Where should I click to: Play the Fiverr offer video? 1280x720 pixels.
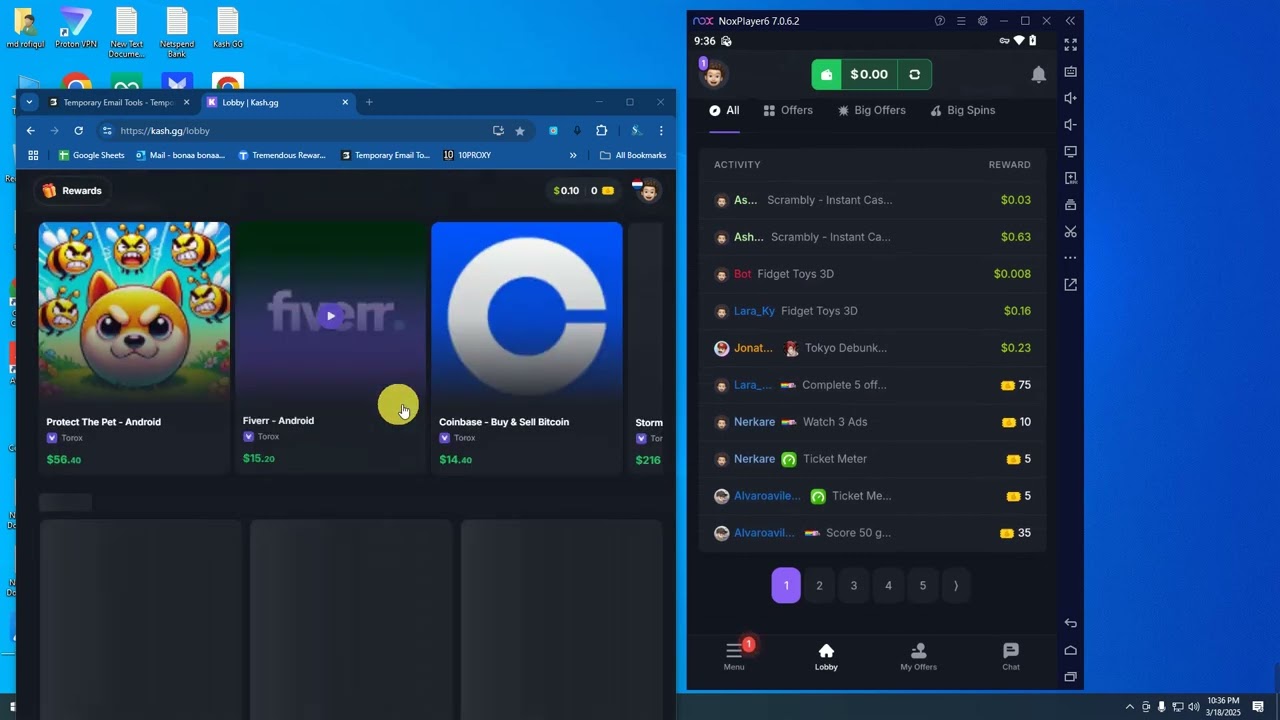(x=331, y=316)
